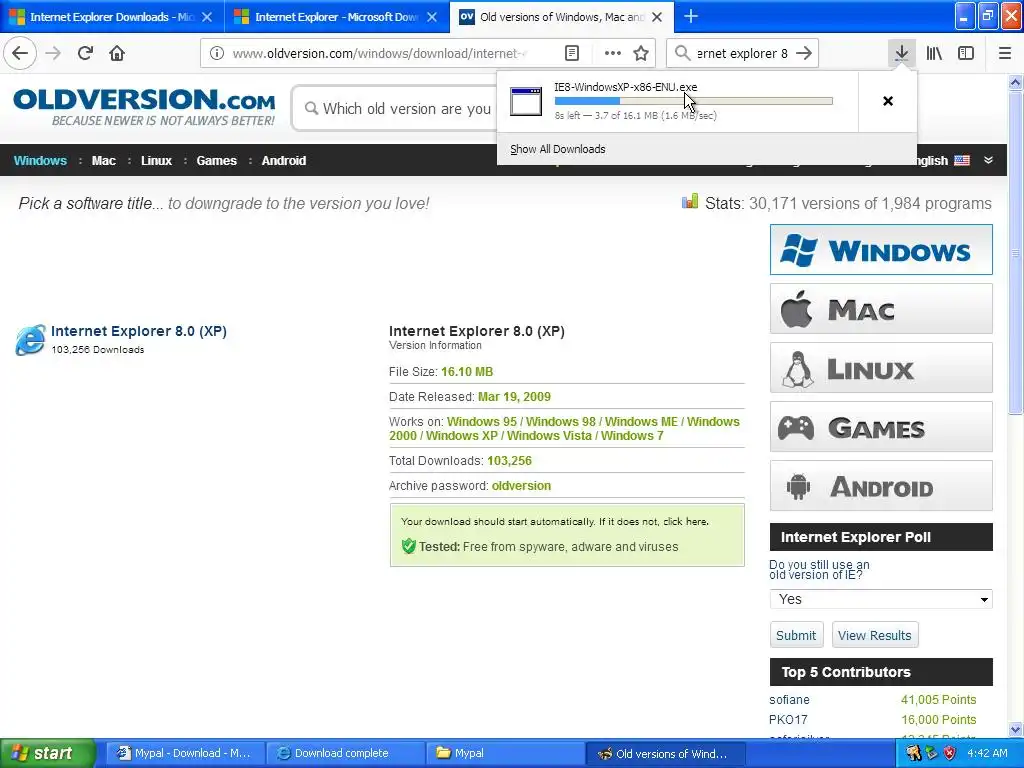Click the IE8 download file icon
Screen dimensions: 1024x768
point(526,101)
